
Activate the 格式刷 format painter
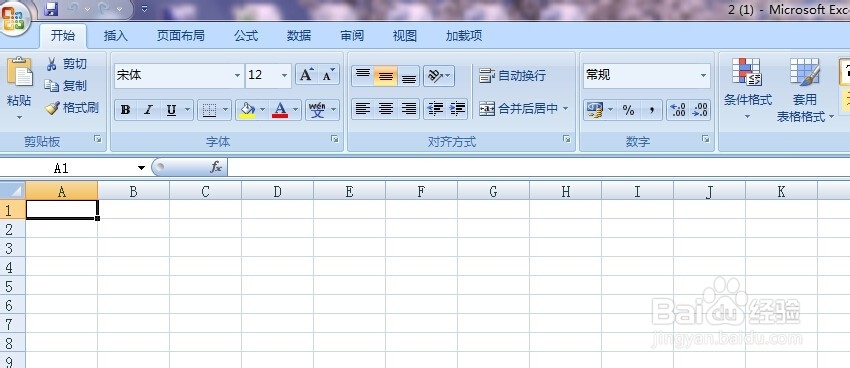click(x=72, y=108)
